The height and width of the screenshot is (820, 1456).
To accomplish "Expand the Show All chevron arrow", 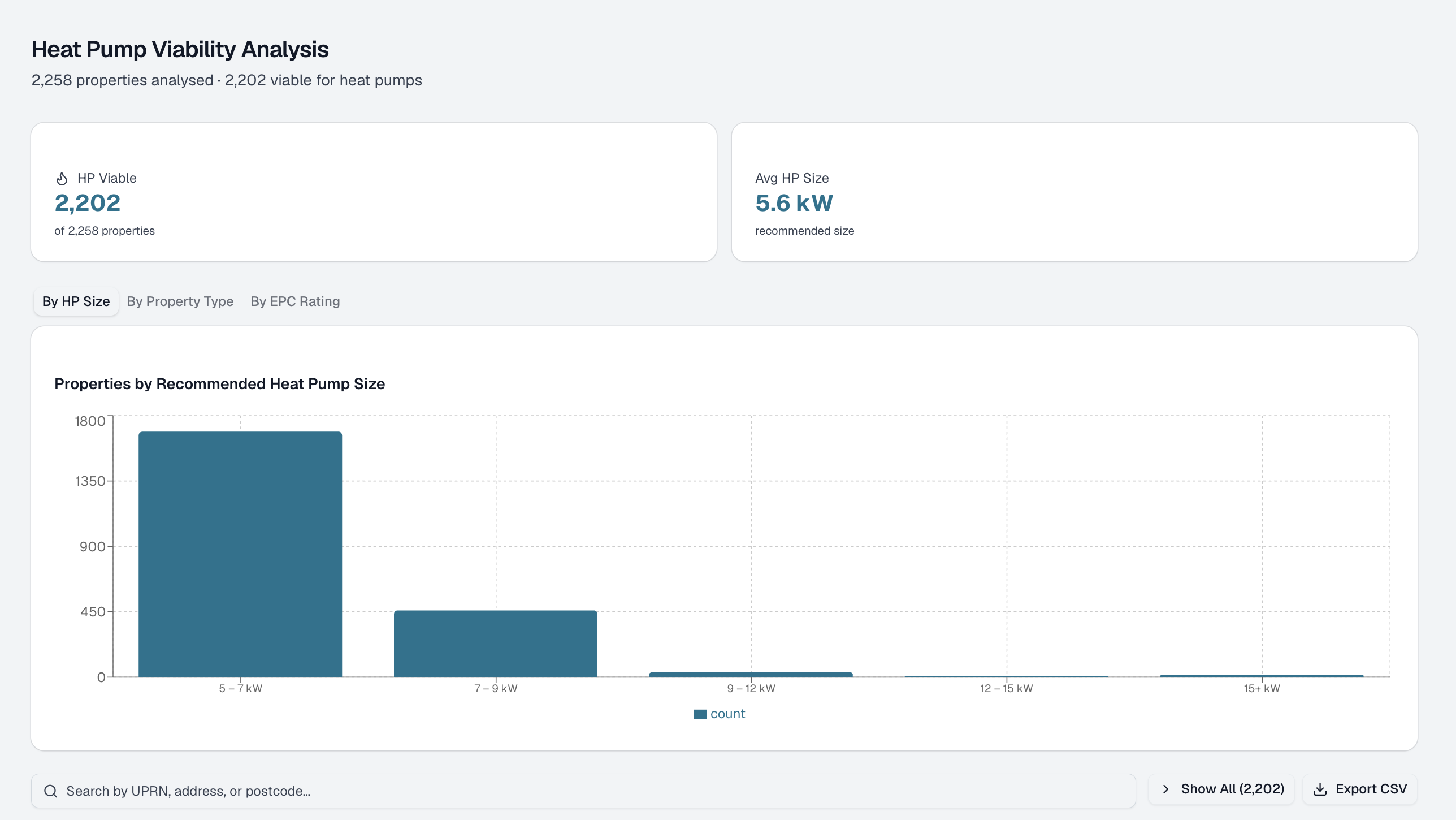I will coord(1165,789).
